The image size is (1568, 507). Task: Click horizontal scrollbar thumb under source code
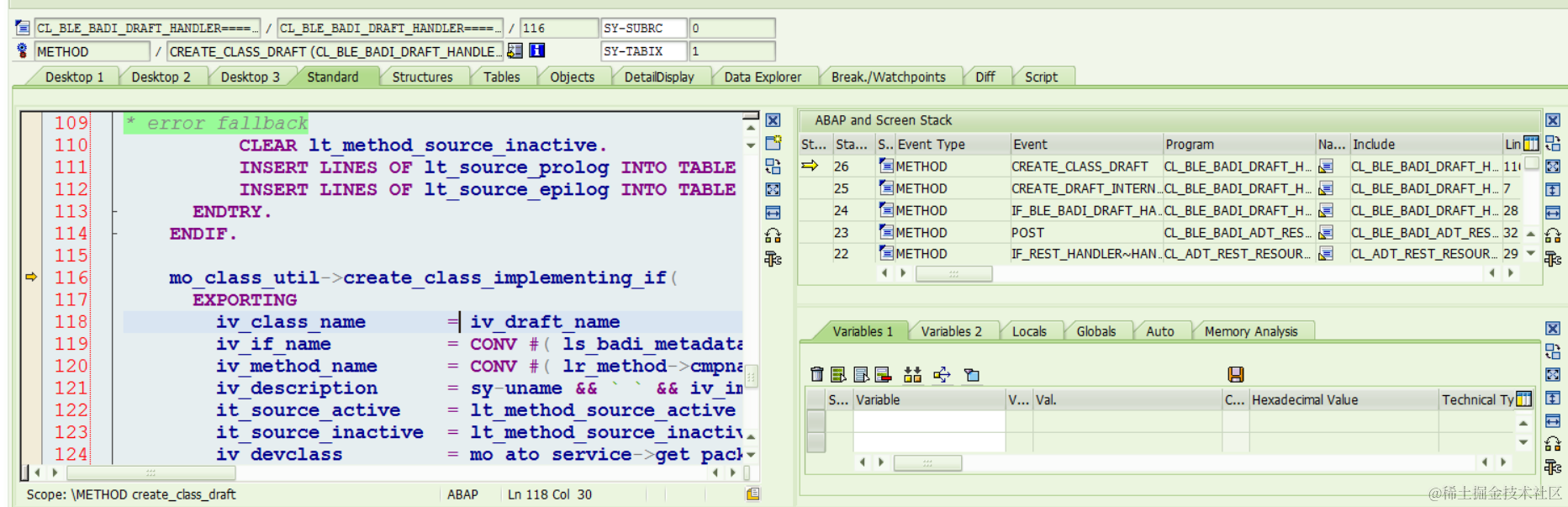click(151, 473)
